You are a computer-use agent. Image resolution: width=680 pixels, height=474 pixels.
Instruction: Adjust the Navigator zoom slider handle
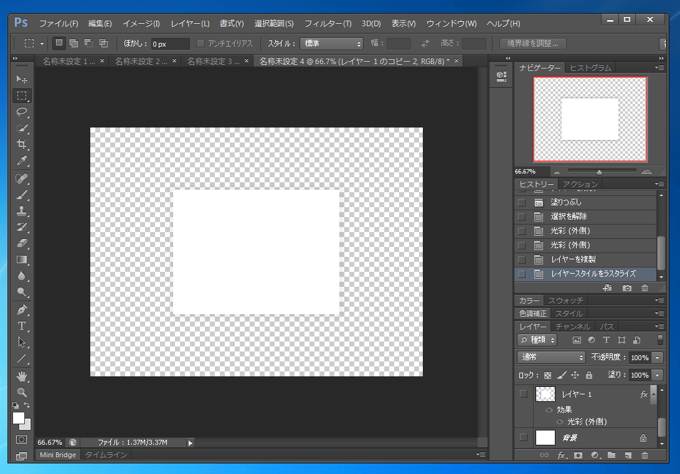pos(599,172)
